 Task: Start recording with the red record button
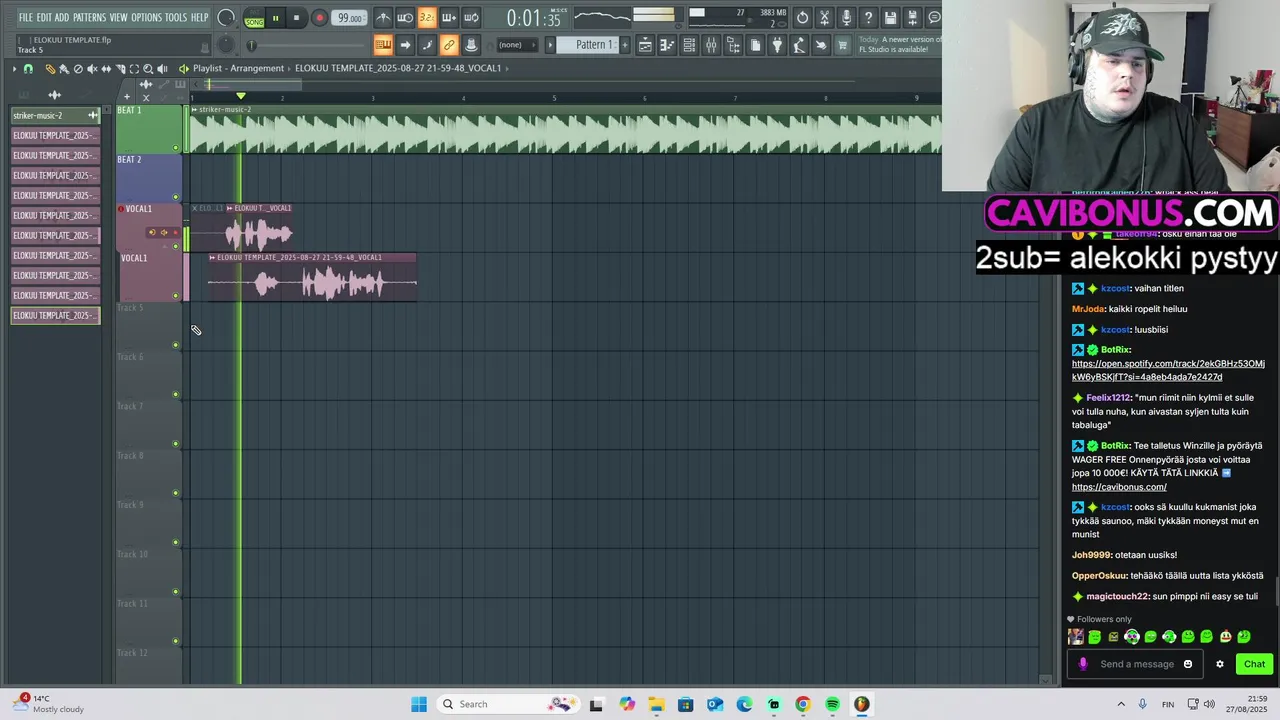click(x=320, y=18)
